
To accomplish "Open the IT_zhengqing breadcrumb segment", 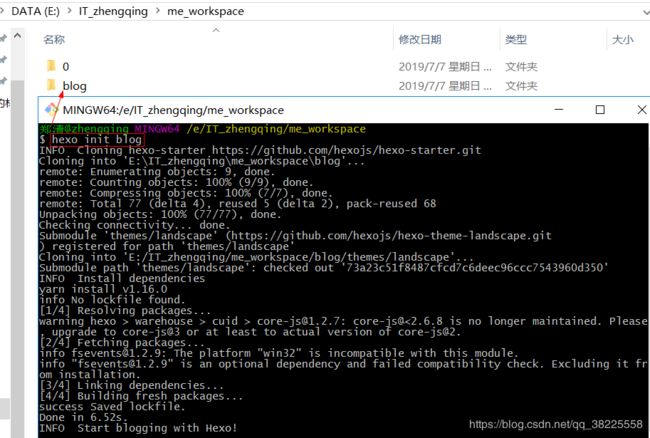I will click(x=113, y=11).
